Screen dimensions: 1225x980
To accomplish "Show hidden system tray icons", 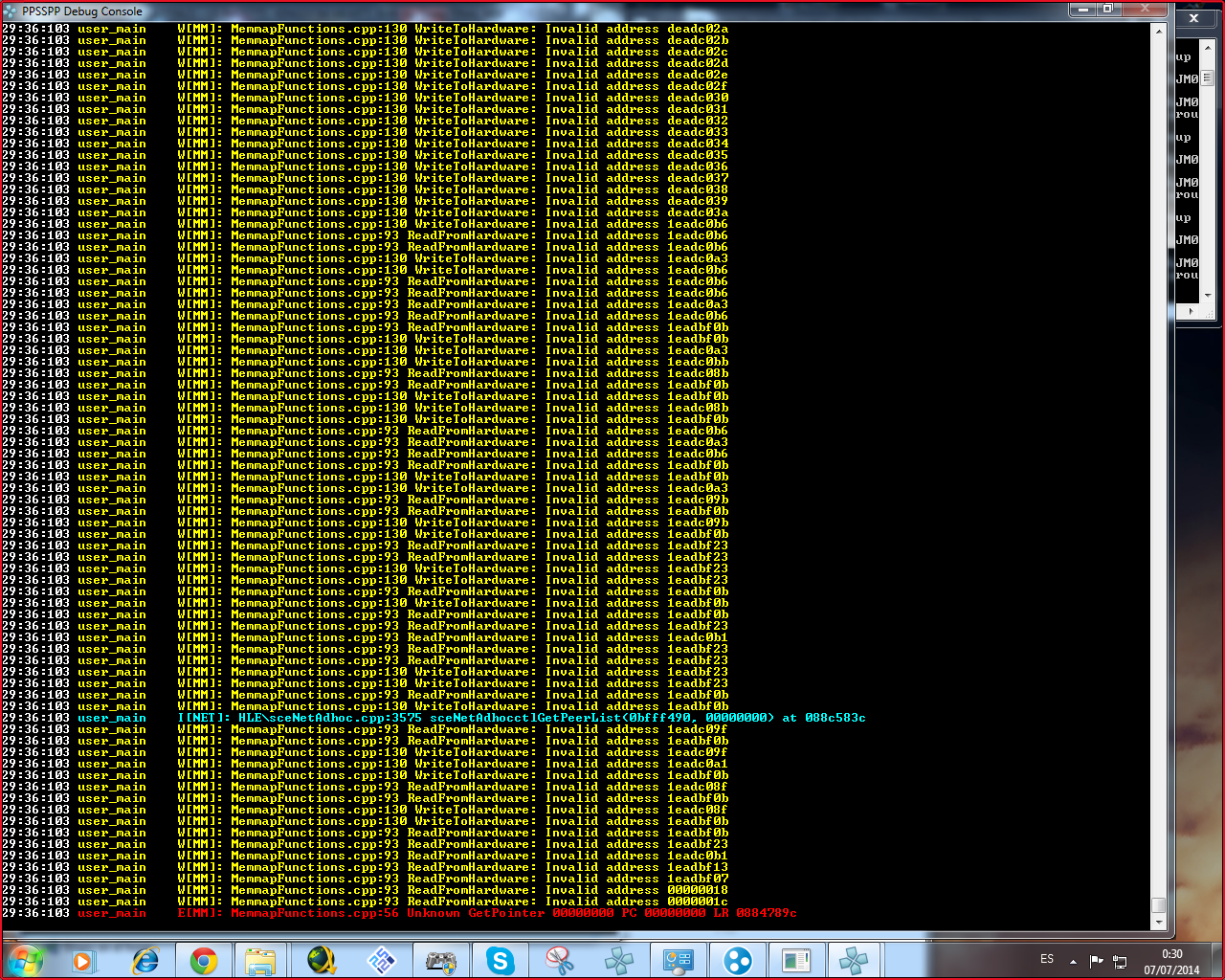I will (1073, 960).
